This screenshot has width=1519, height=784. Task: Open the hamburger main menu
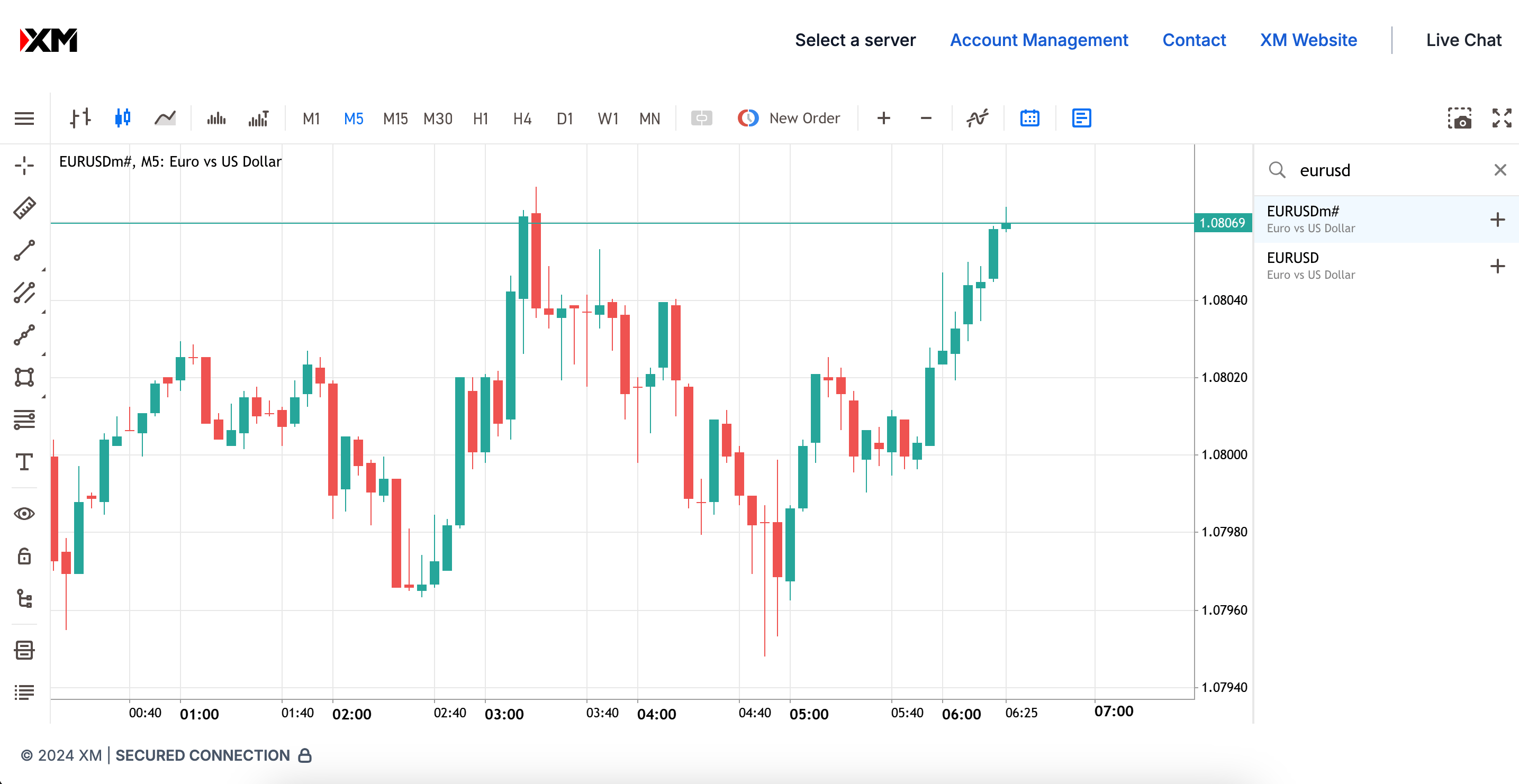pos(24,118)
